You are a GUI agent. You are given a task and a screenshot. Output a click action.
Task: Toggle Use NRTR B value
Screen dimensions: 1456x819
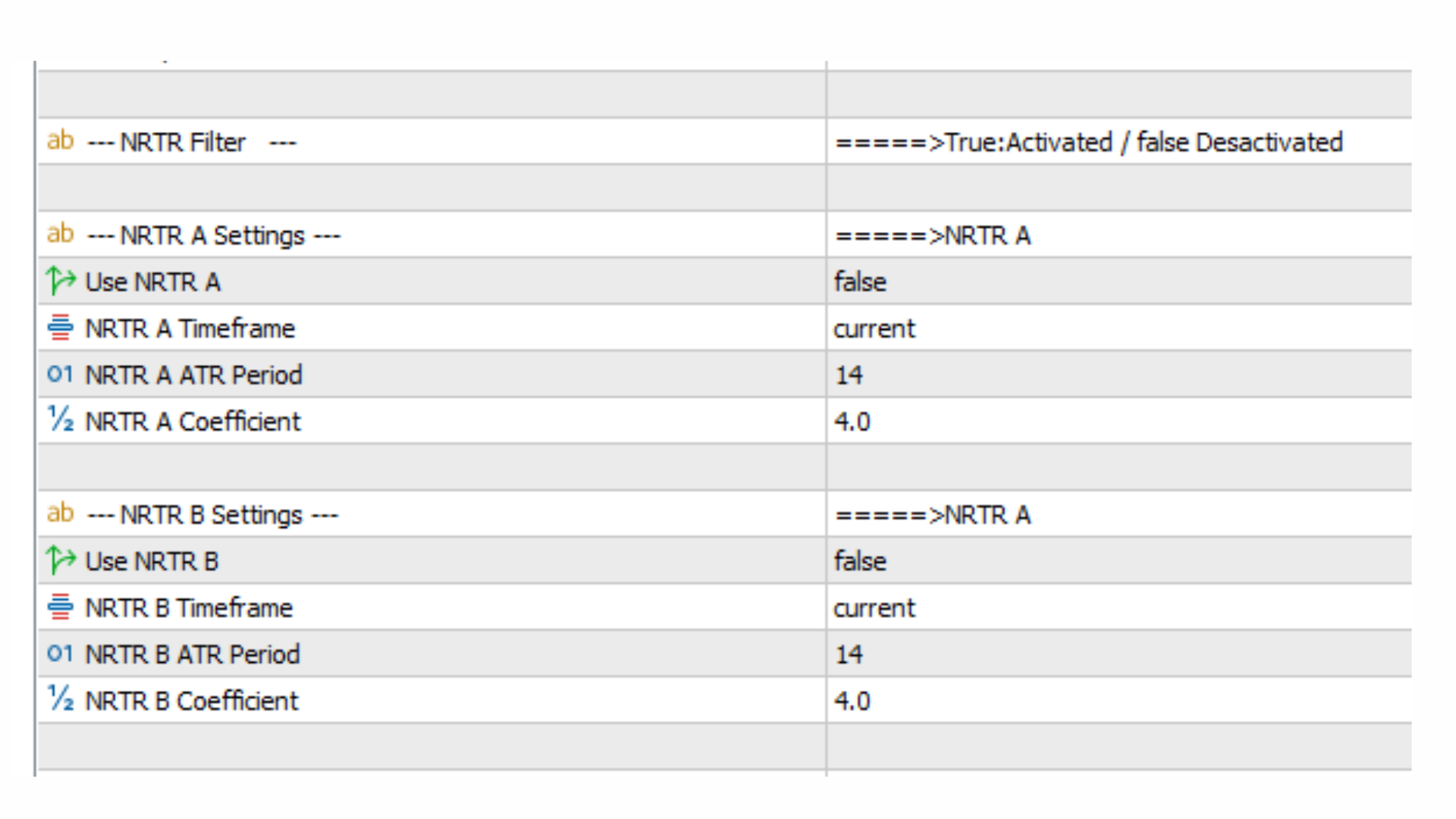(x=860, y=560)
